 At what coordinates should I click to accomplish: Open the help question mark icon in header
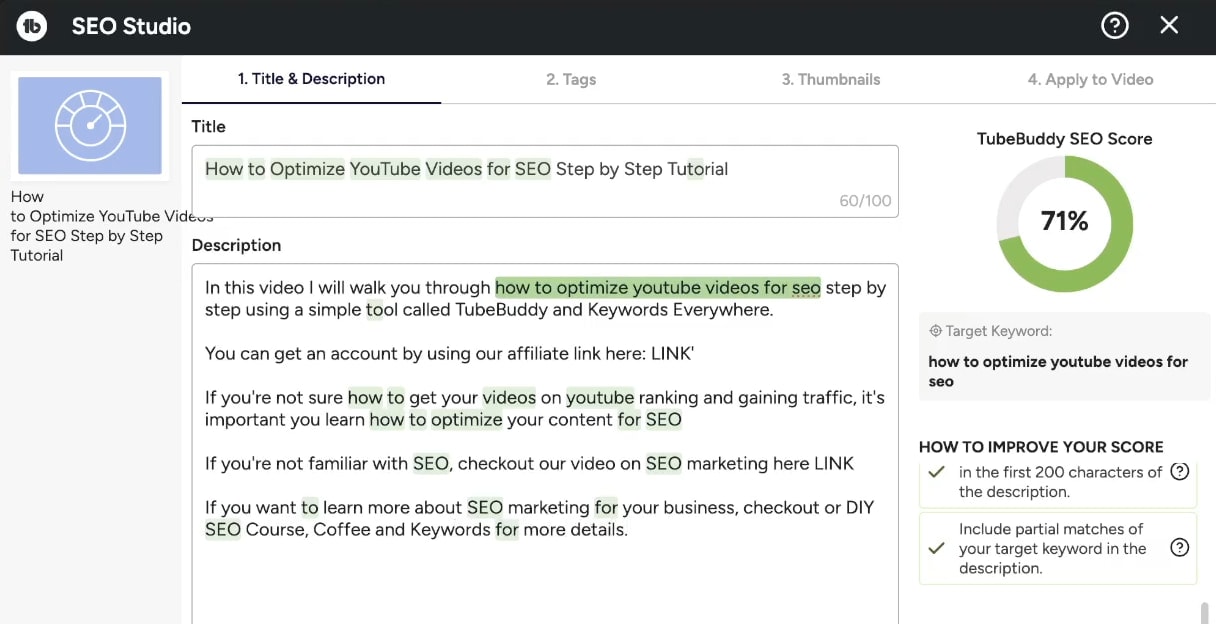(1114, 26)
